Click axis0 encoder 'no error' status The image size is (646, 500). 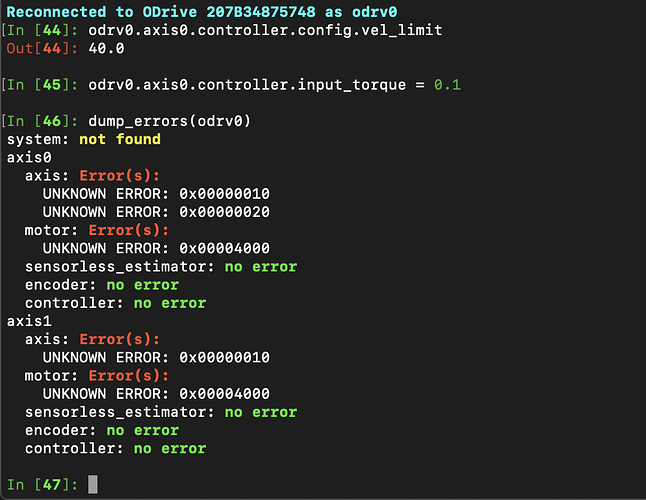[143, 285]
